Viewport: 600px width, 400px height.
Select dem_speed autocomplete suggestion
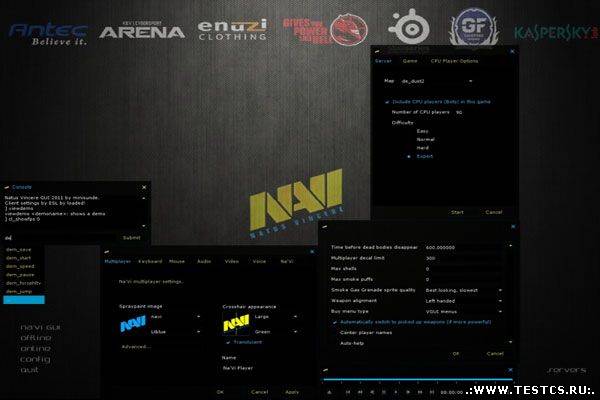click(x=24, y=266)
